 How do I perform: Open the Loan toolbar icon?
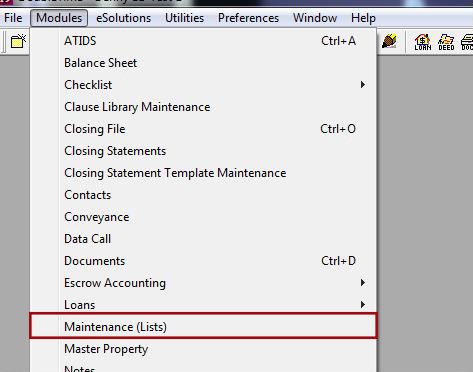pyautogui.click(x=423, y=42)
